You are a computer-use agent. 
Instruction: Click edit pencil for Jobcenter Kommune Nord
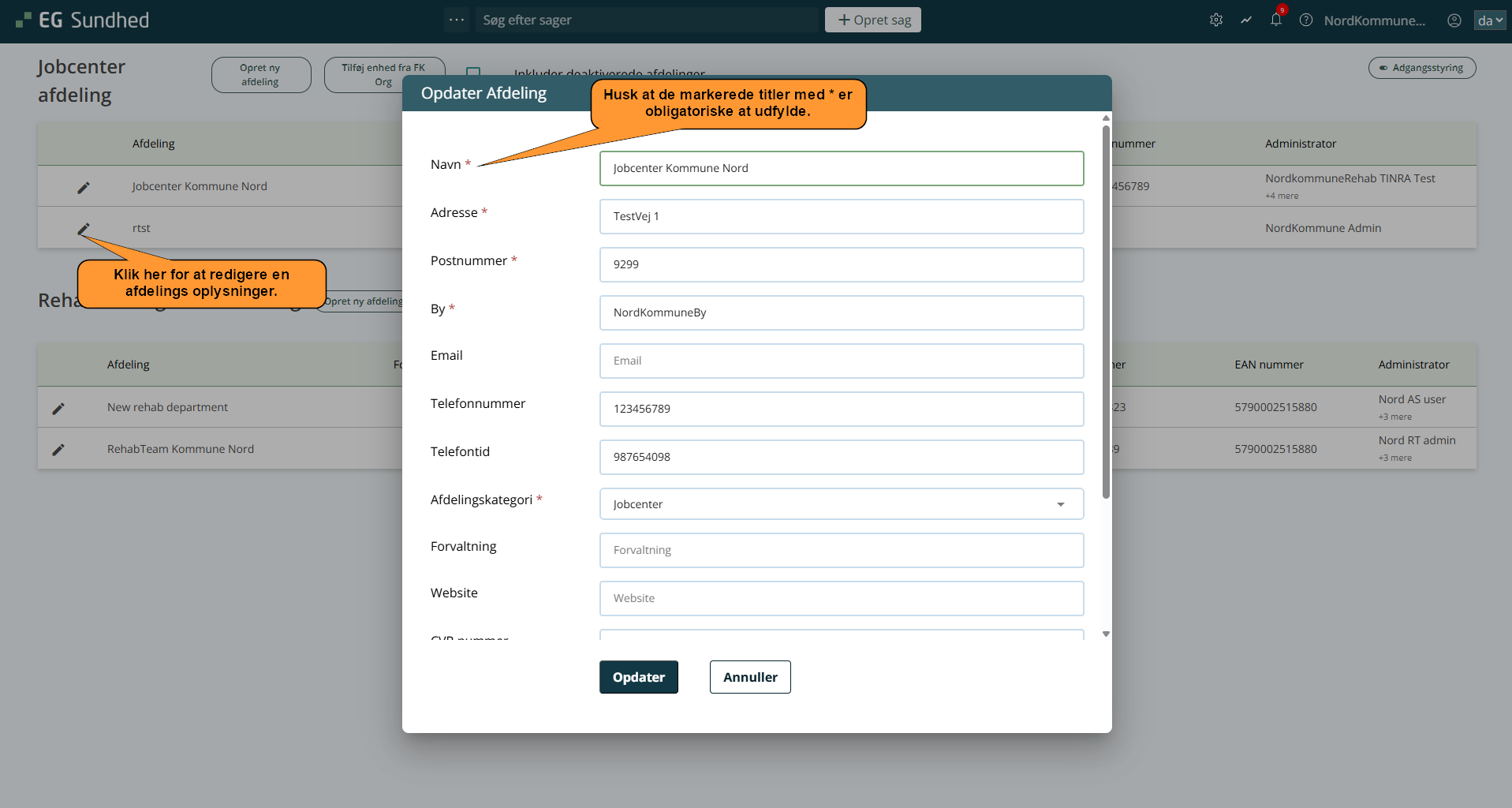pos(84,187)
